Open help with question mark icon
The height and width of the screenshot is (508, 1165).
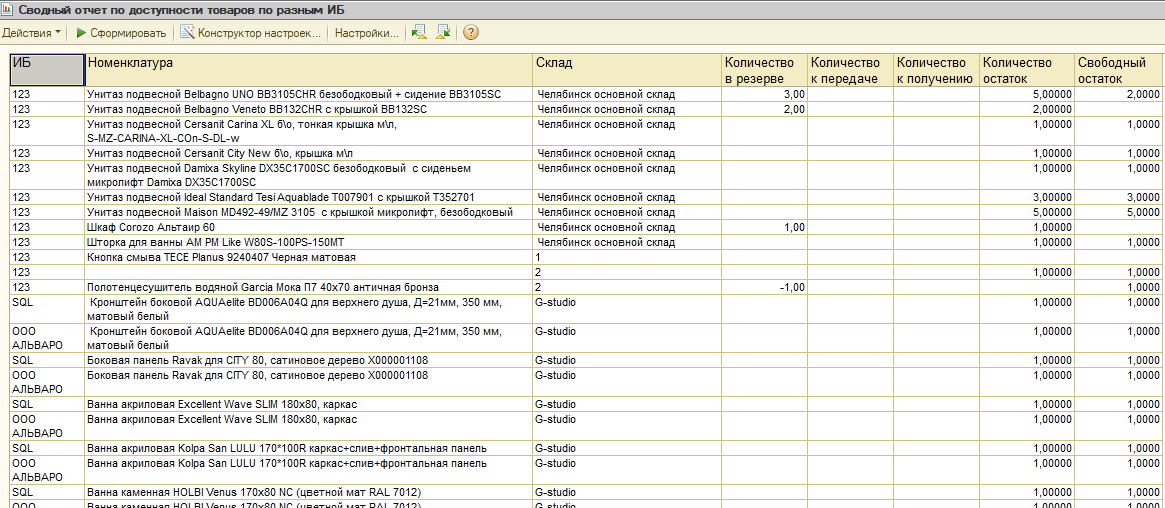coord(470,33)
